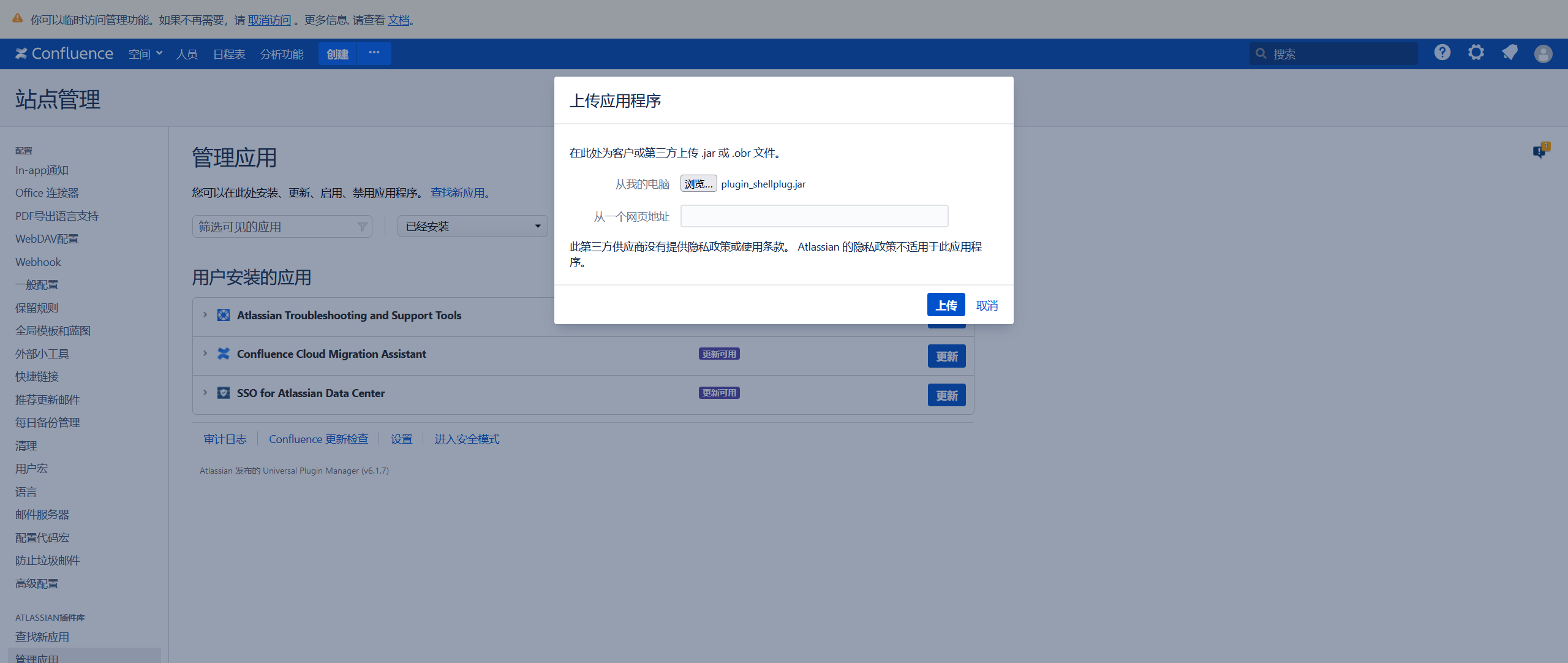This screenshot has width=1568, height=663.
Task: Open the help question mark icon
Action: point(1442,53)
